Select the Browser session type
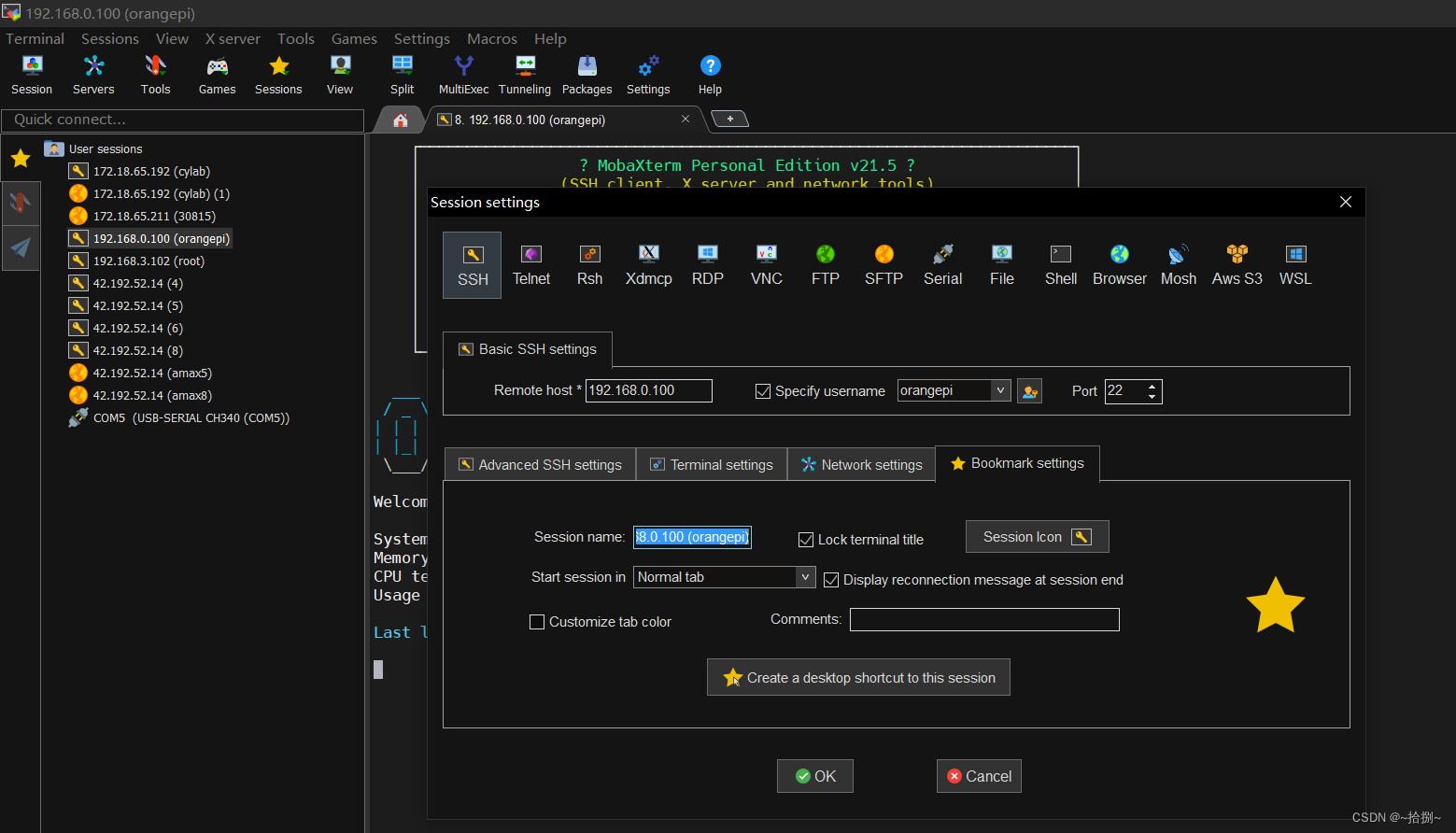This screenshot has width=1456, height=833. coord(1120,265)
